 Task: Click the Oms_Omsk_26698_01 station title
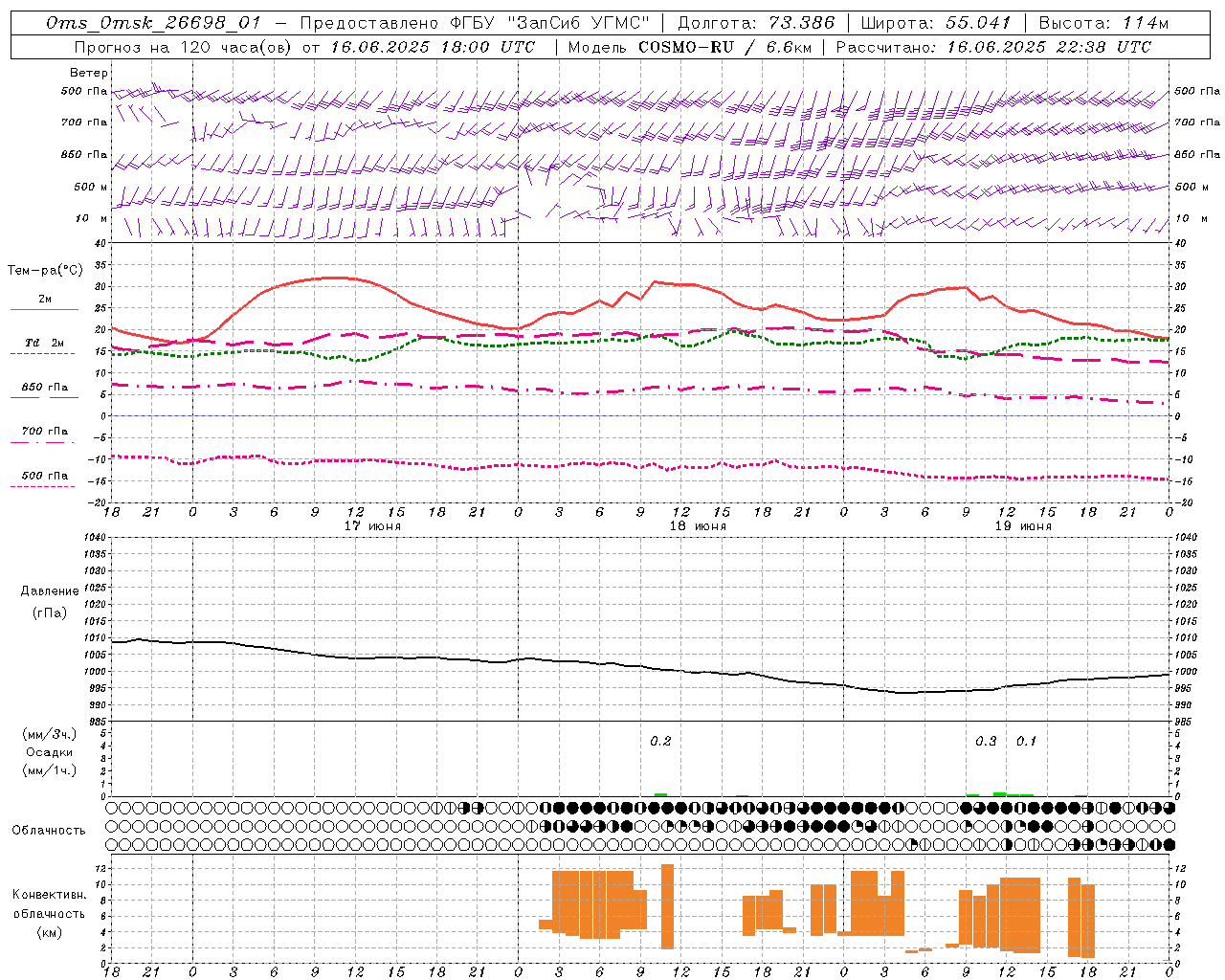[154, 23]
